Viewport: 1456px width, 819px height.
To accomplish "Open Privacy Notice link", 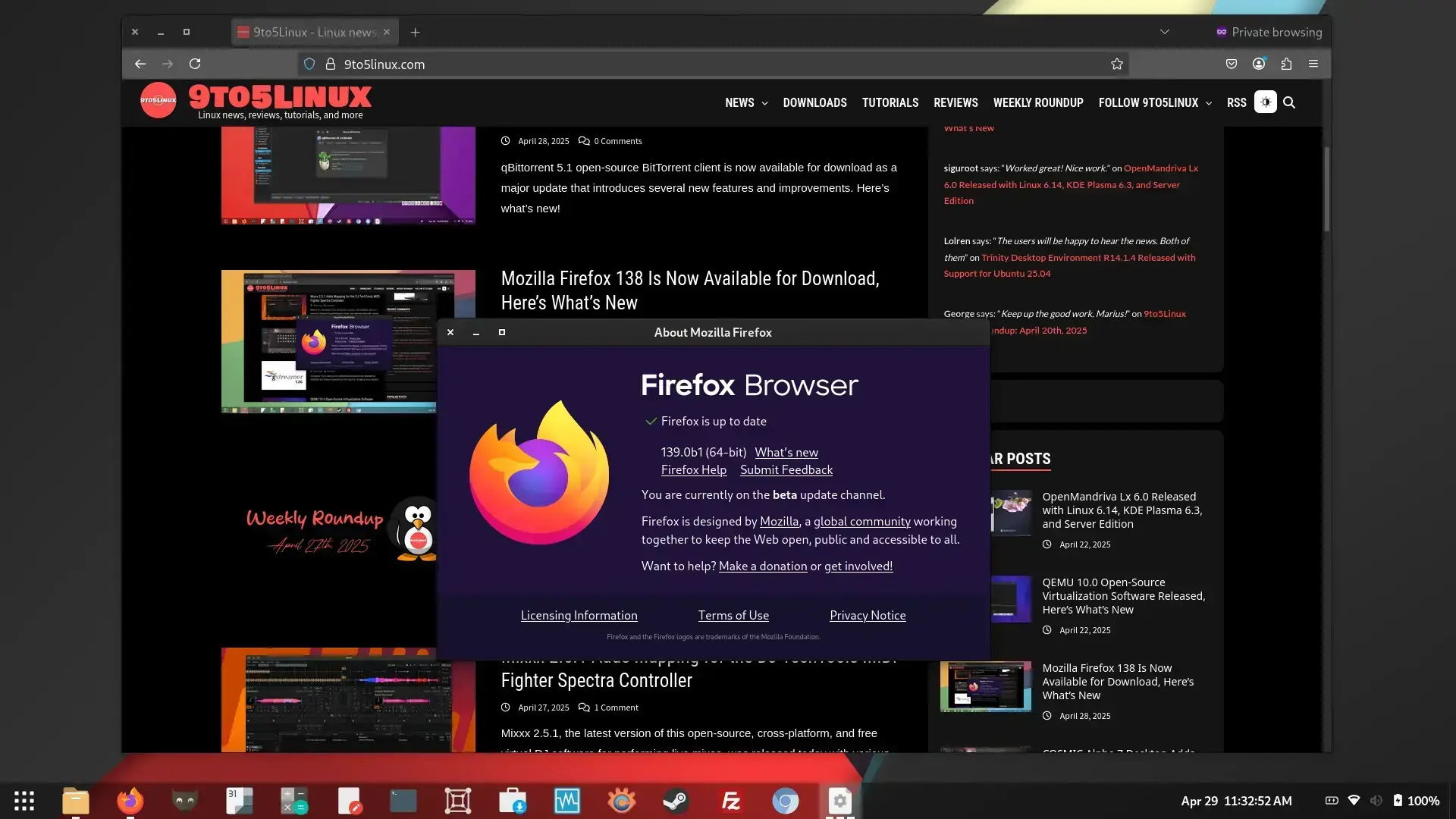I will (x=868, y=616).
